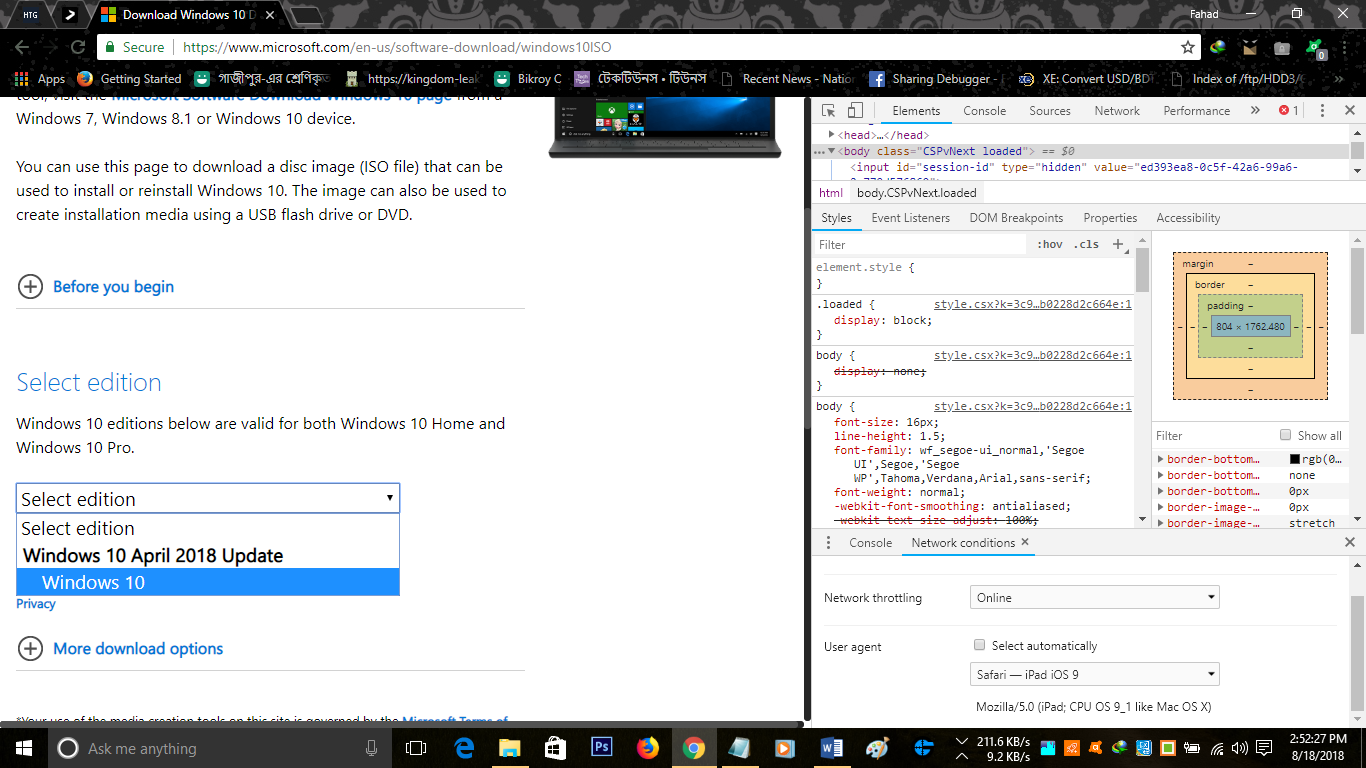The image size is (1366, 768).
Task: Open the Safari iPad iOS 9 user agent dropdown
Action: coord(1095,675)
